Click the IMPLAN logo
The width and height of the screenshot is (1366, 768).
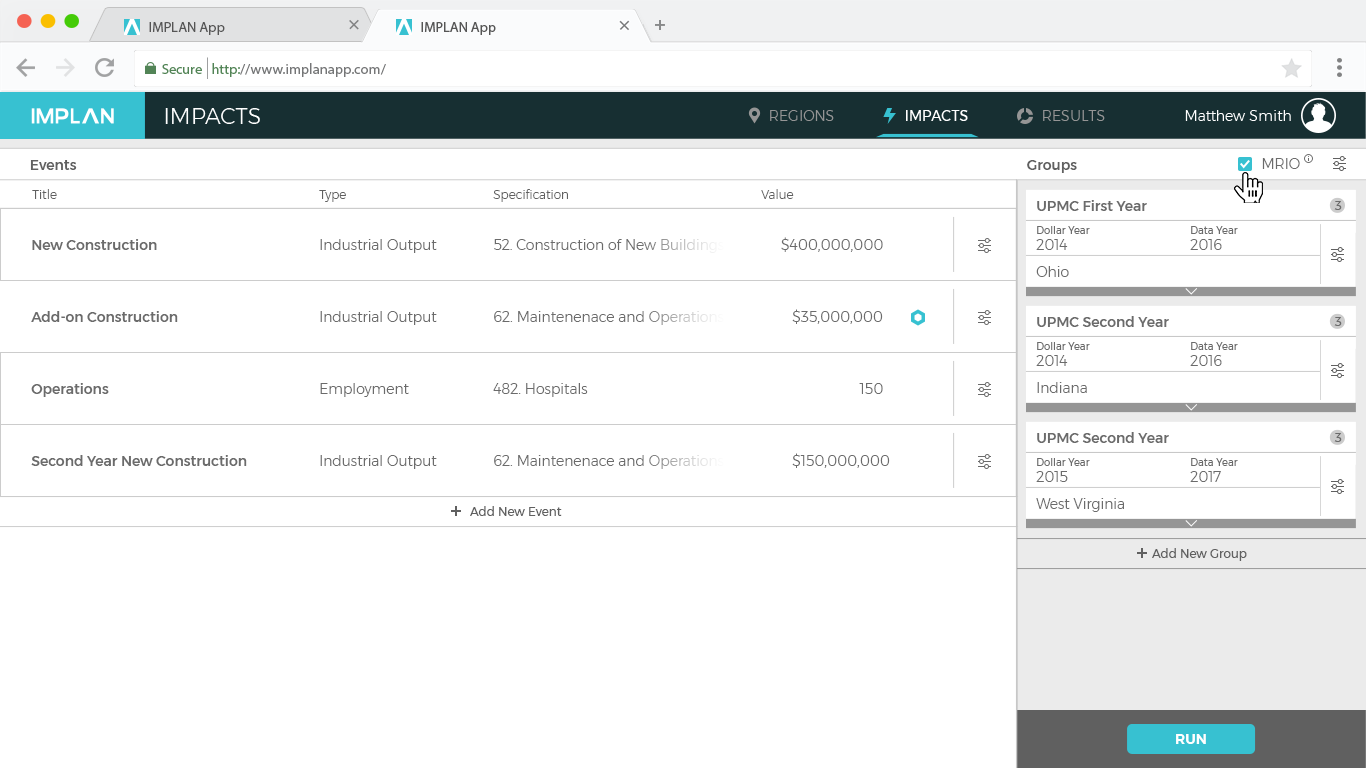tap(72, 116)
